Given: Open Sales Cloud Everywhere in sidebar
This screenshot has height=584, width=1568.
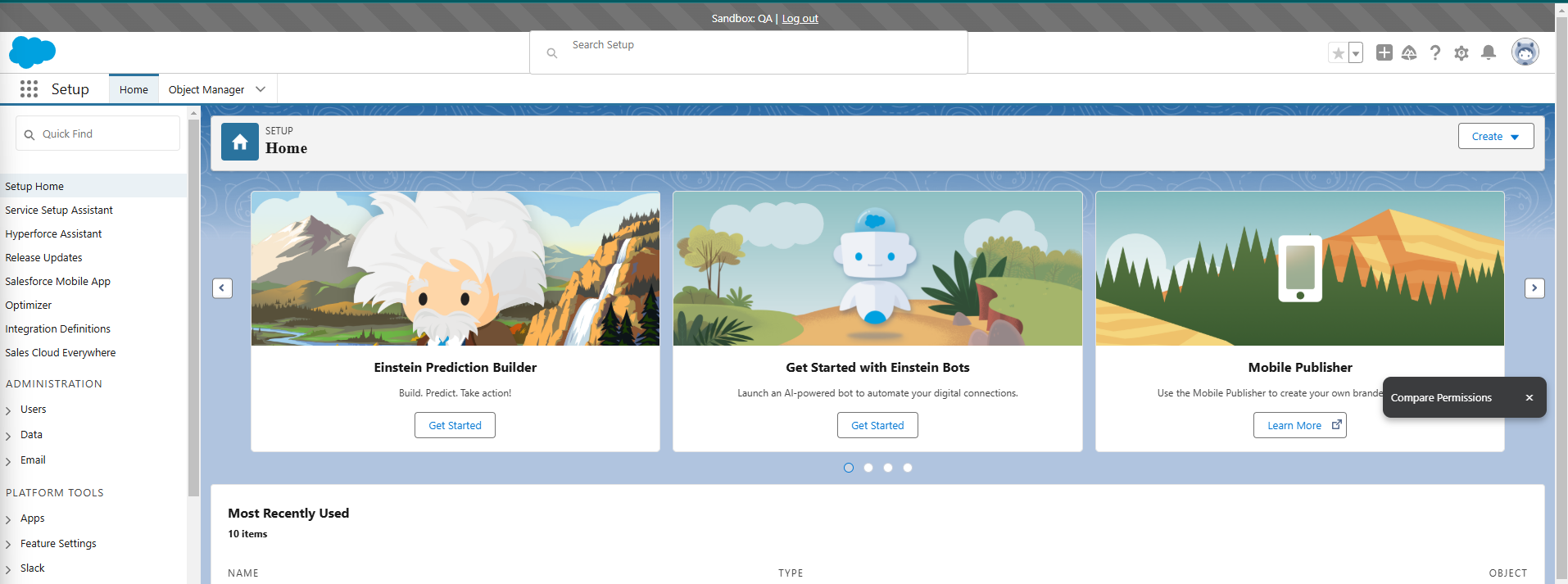Looking at the screenshot, I should pyautogui.click(x=60, y=352).
